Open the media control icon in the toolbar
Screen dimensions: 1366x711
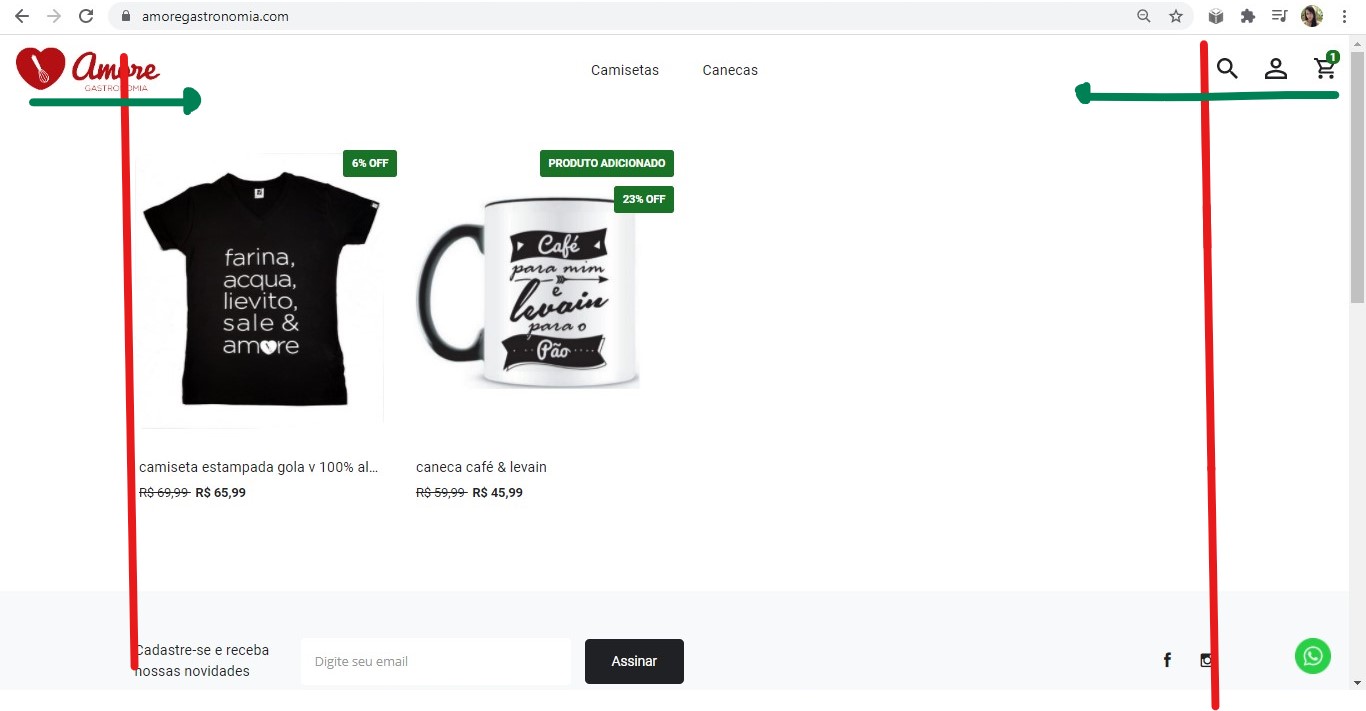click(x=1279, y=16)
